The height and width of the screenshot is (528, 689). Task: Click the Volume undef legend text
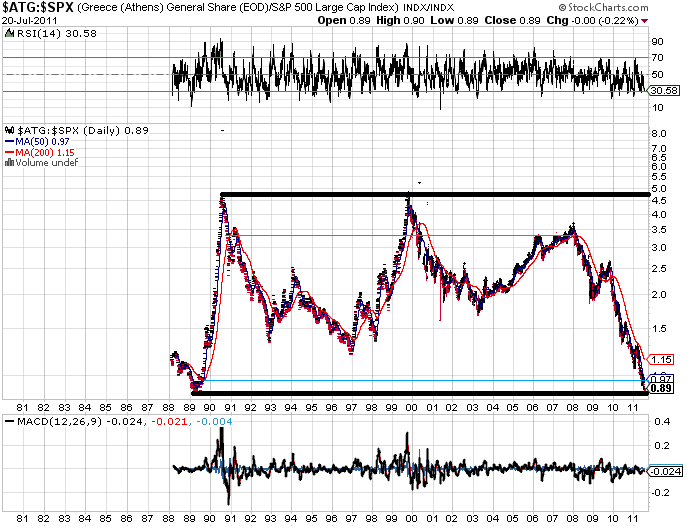point(47,163)
